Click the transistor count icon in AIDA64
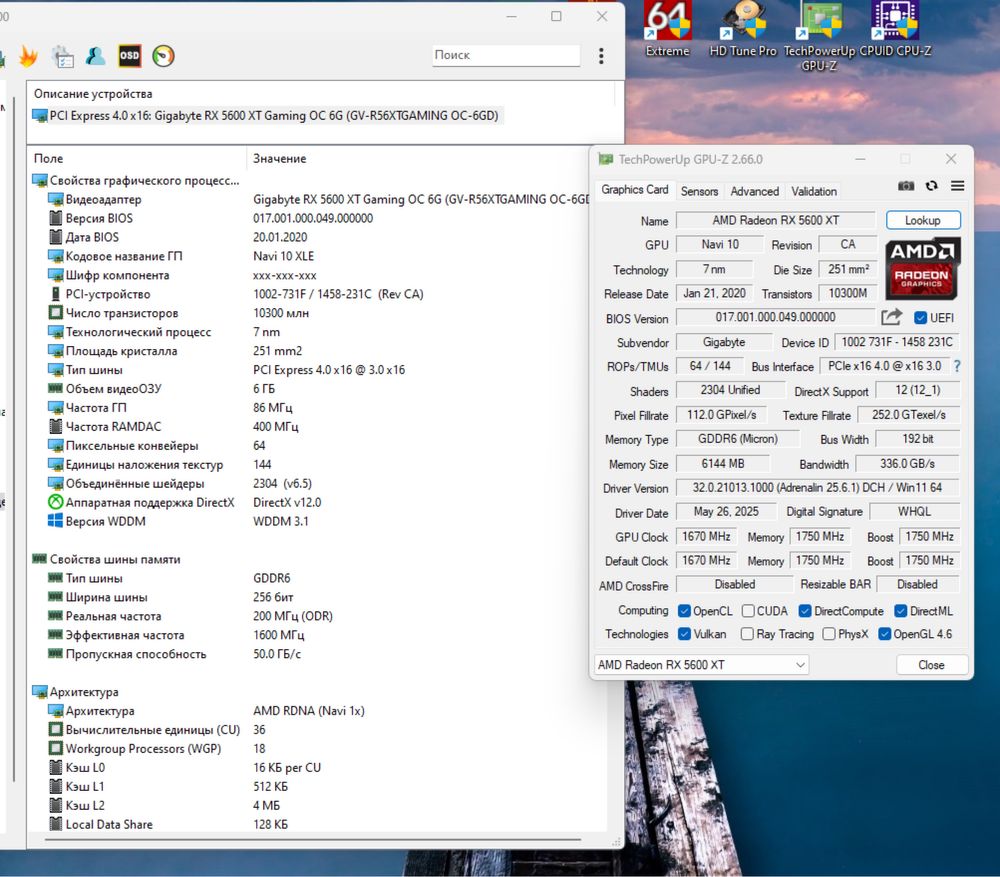This screenshot has width=1000, height=877. pos(55,313)
